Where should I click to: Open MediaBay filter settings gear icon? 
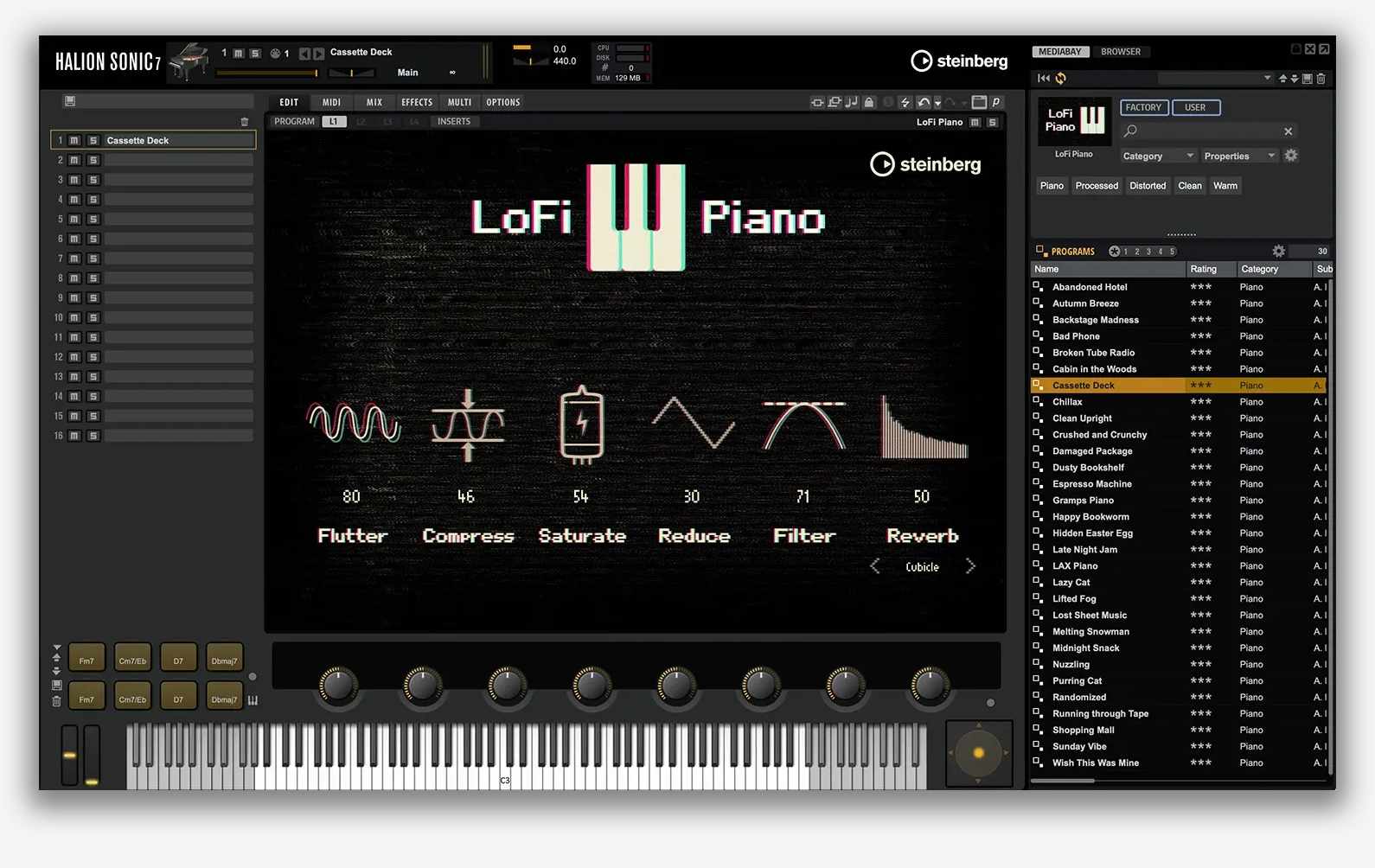click(x=1291, y=156)
